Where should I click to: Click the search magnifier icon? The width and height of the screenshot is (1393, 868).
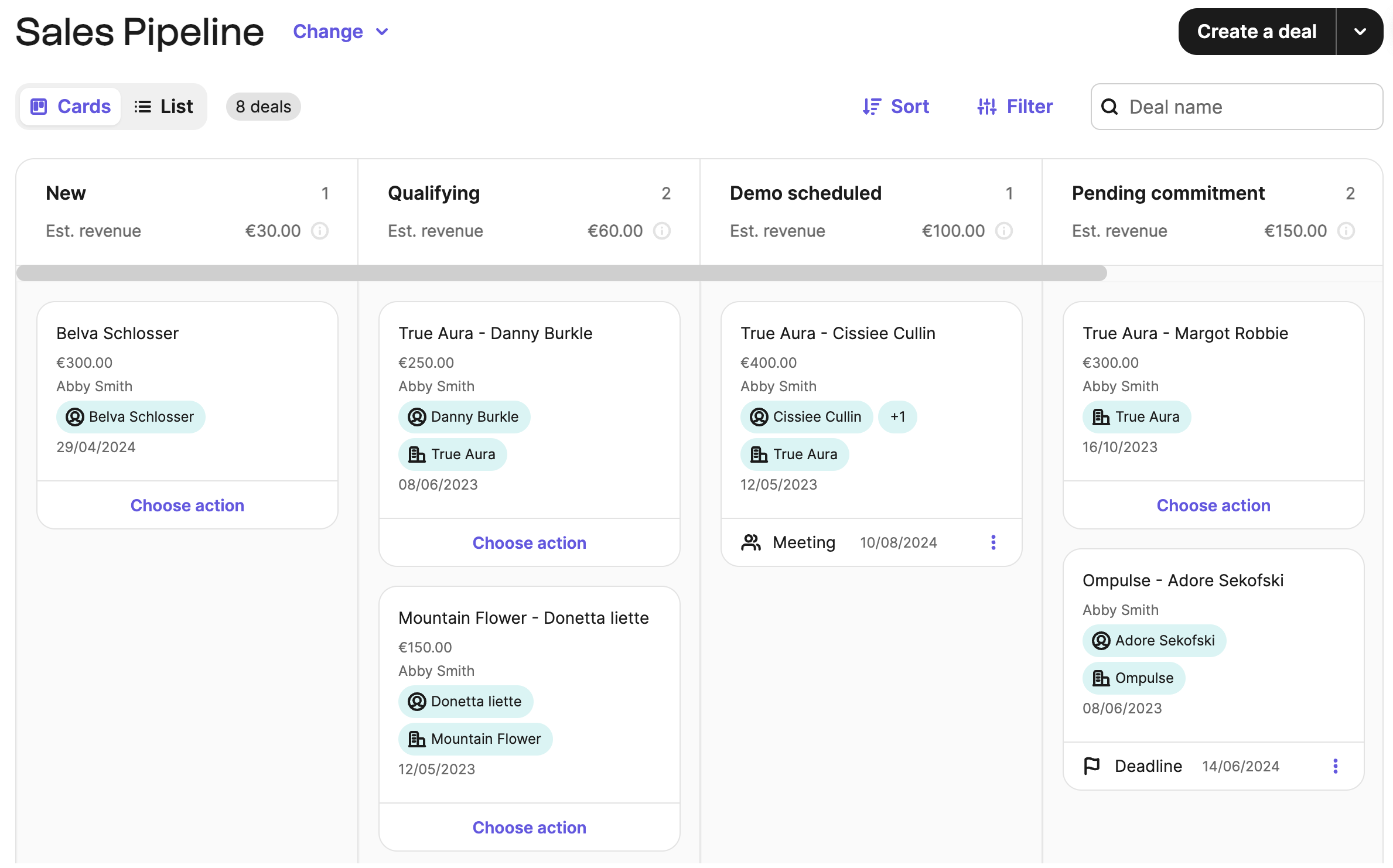coord(1109,107)
